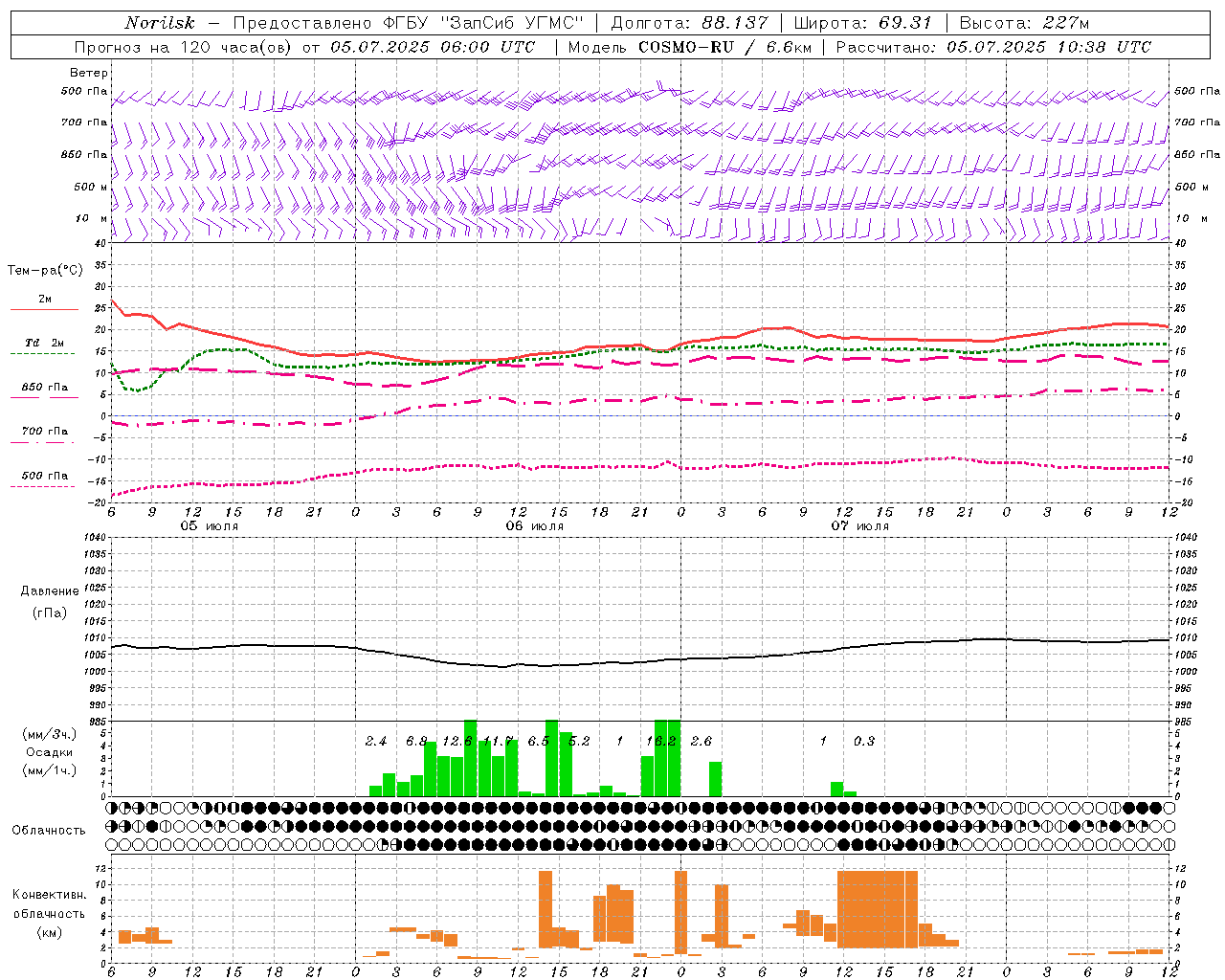Viewport: 1225px width, 980px height.
Task: Click the 0.3 precipitation total value
Action: click(x=864, y=742)
